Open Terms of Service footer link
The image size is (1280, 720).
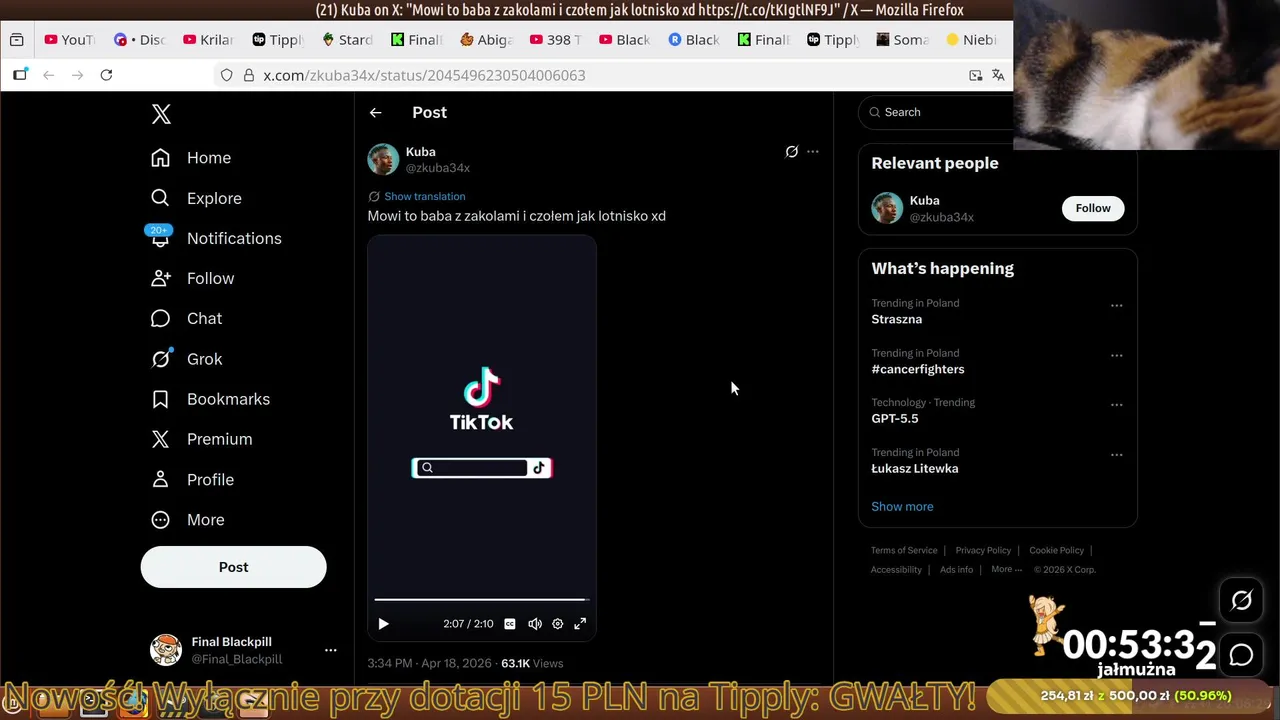pos(904,550)
